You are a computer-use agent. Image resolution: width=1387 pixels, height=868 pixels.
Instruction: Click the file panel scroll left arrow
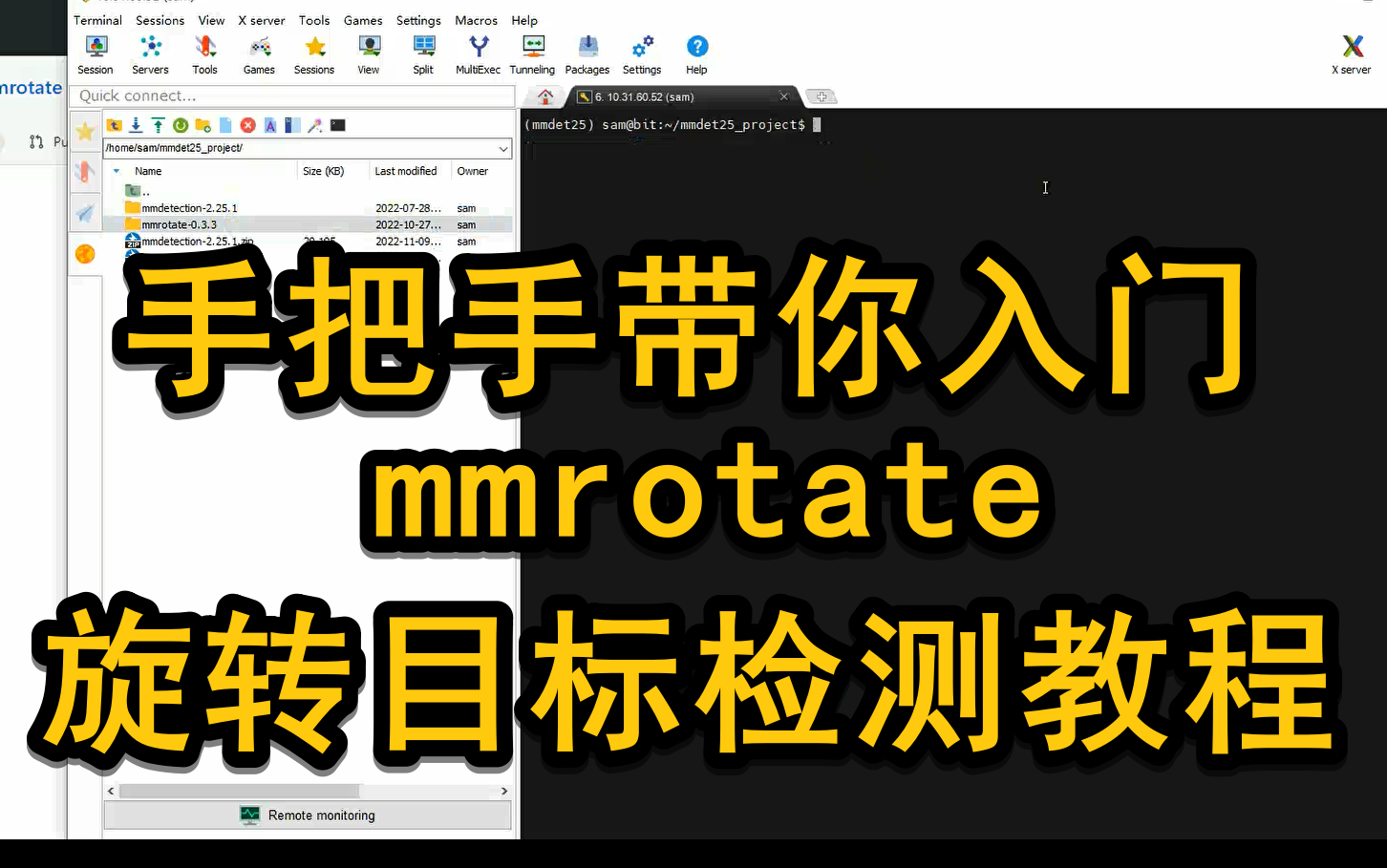pyautogui.click(x=111, y=791)
